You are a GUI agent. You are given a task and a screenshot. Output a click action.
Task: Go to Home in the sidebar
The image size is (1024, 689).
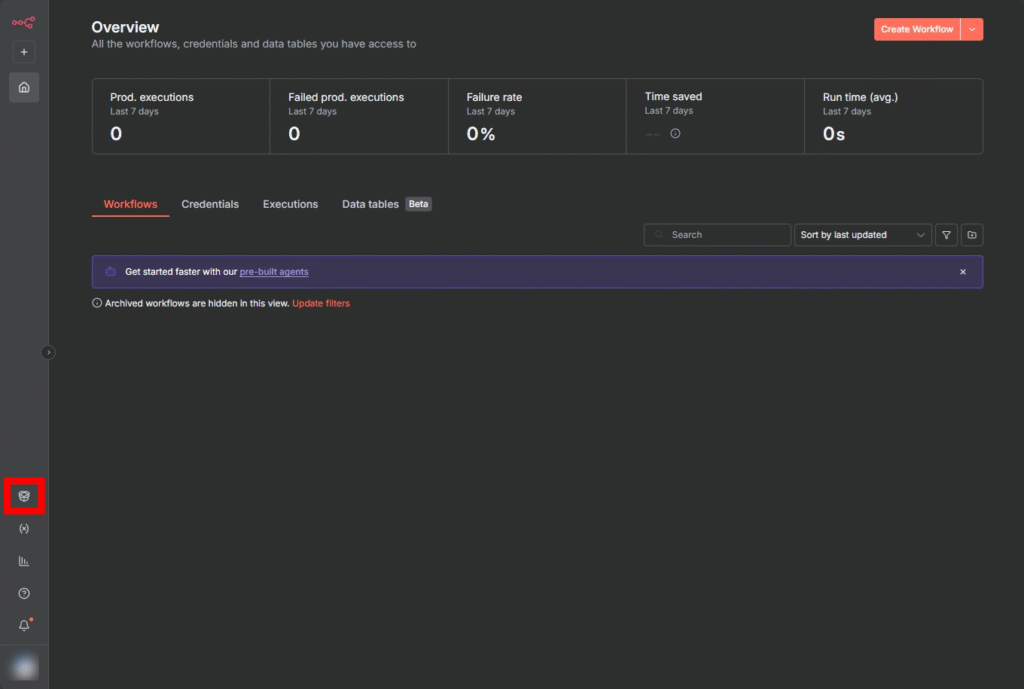point(24,87)
